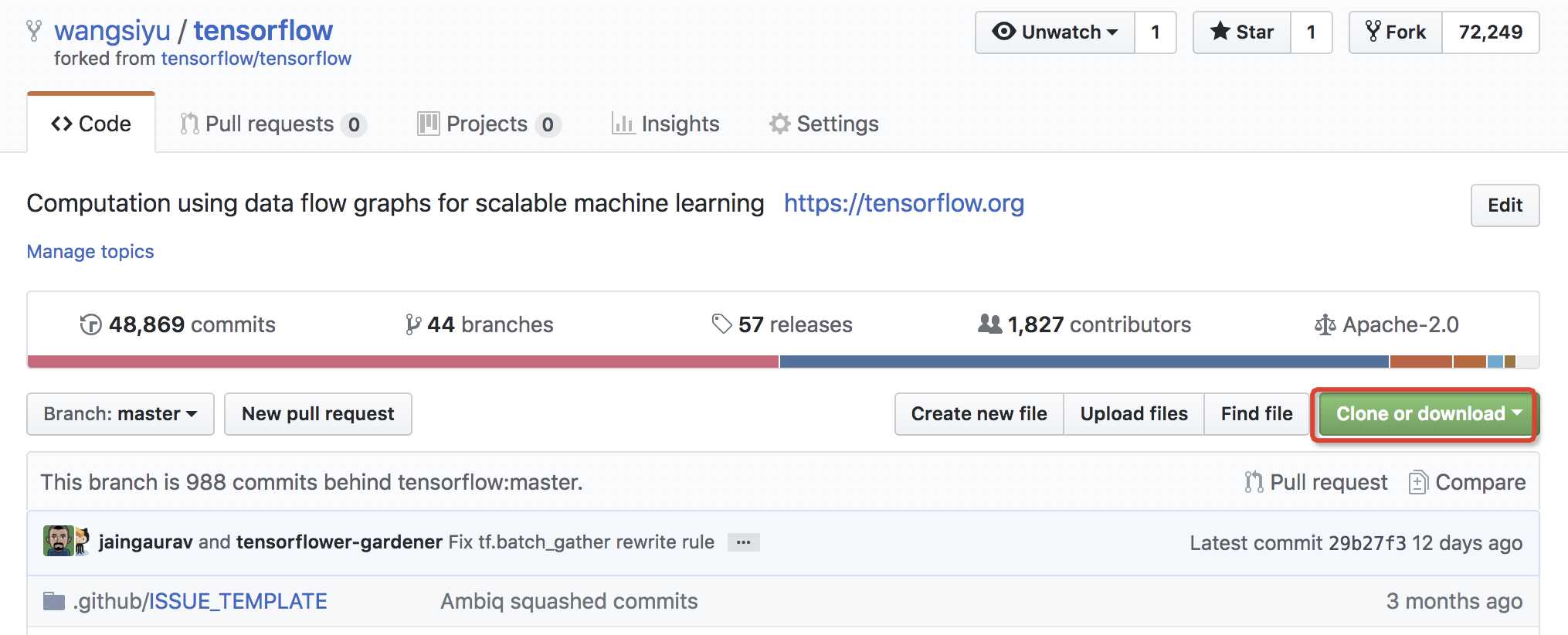This screenshot has height=635, width=1568.
Task: Click the contributors people icon
Action: [x=989, y=324]
